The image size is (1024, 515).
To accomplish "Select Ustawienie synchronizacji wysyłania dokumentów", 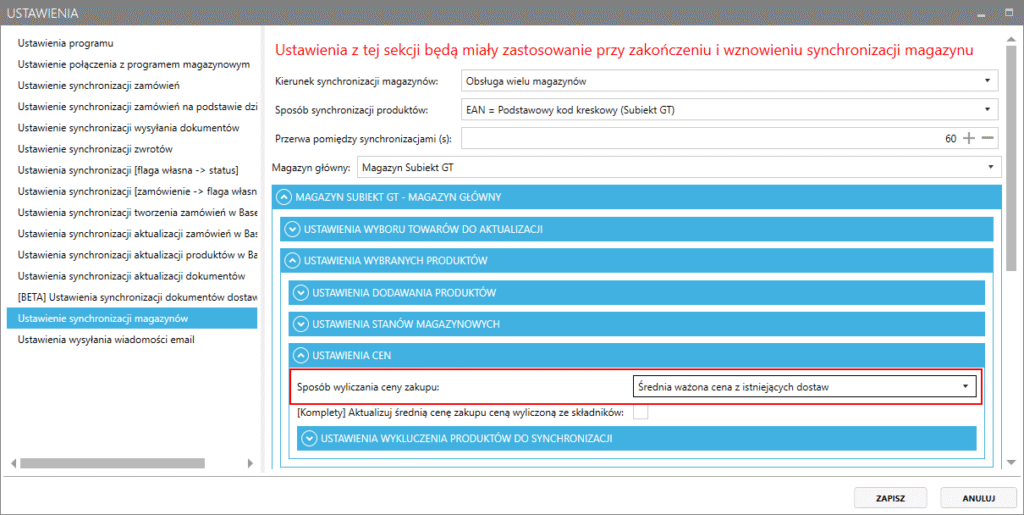I will pos(129,128).
